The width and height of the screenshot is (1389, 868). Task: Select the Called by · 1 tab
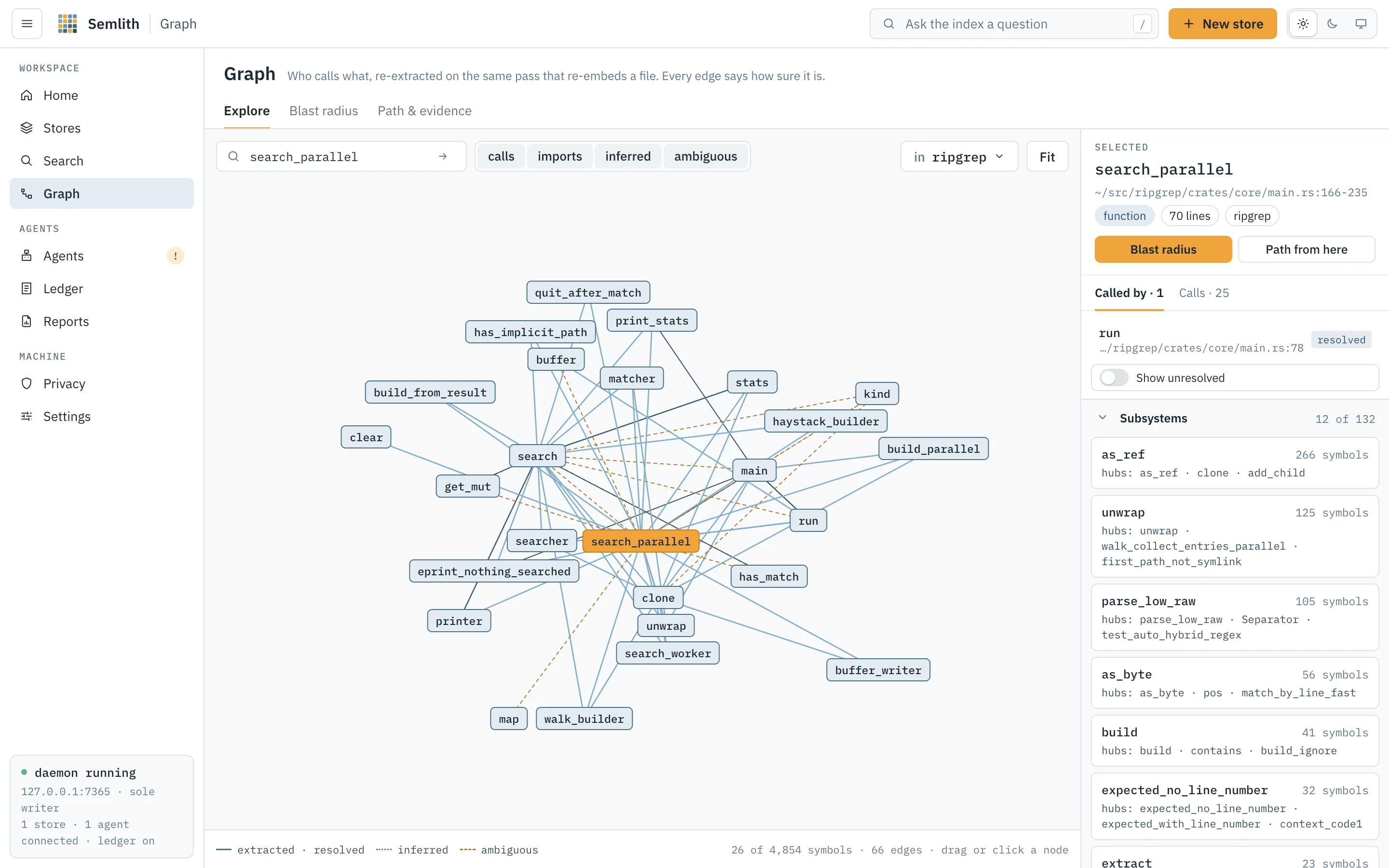point(1129,293)
